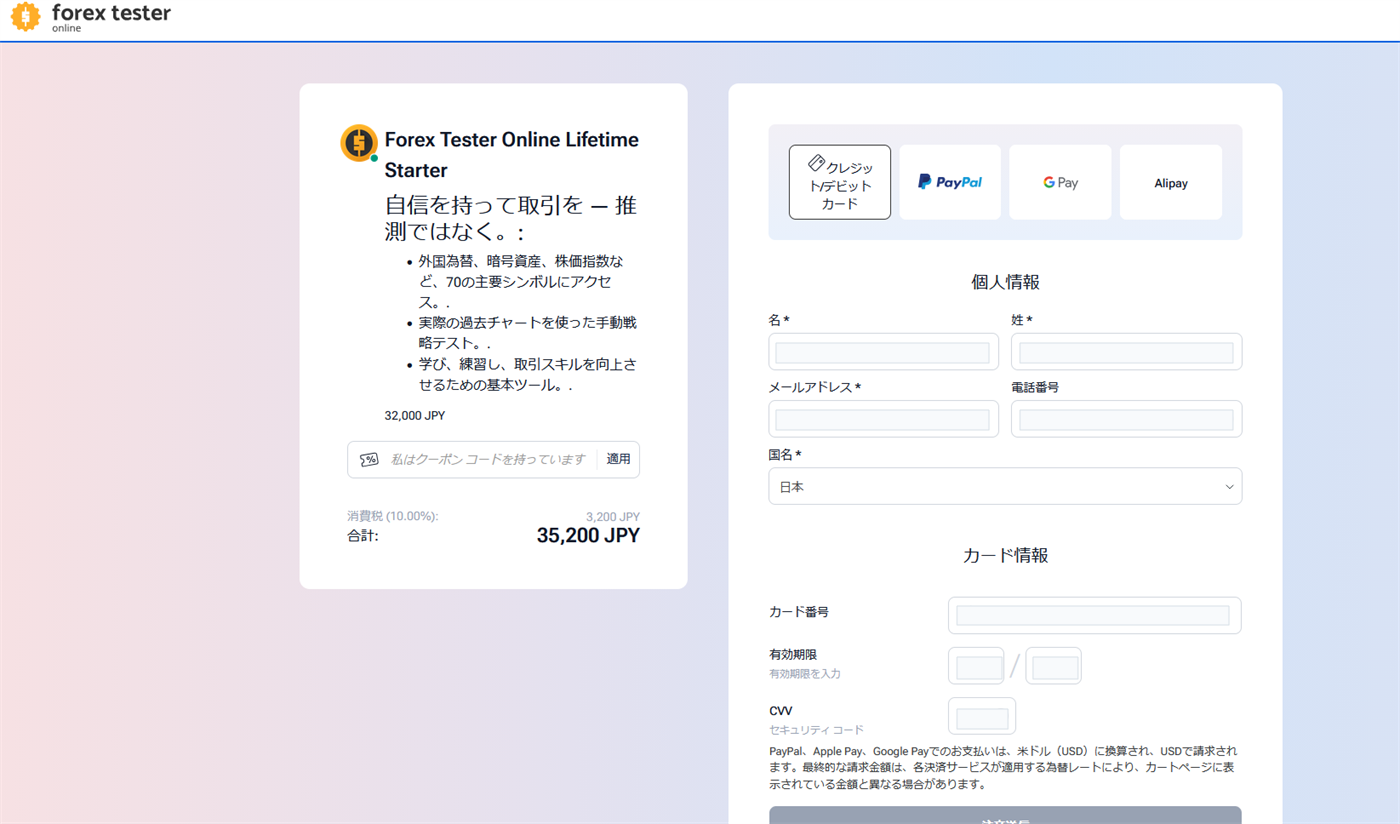Click the Forex Tester Online Lifetime Starter title
This screenshot has width=1400, height=824.
pos(512,155)
